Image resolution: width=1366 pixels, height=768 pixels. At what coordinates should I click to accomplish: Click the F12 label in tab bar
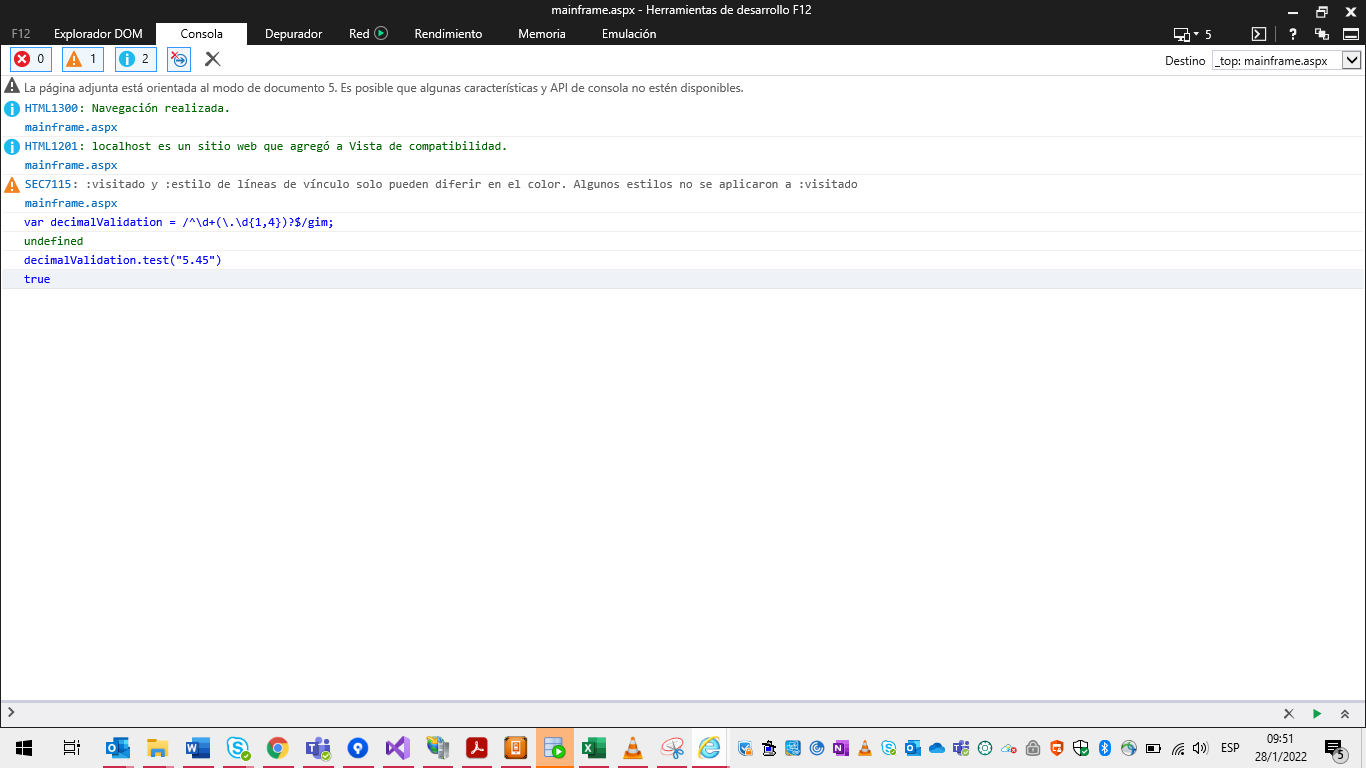click(x=21, y=34)
